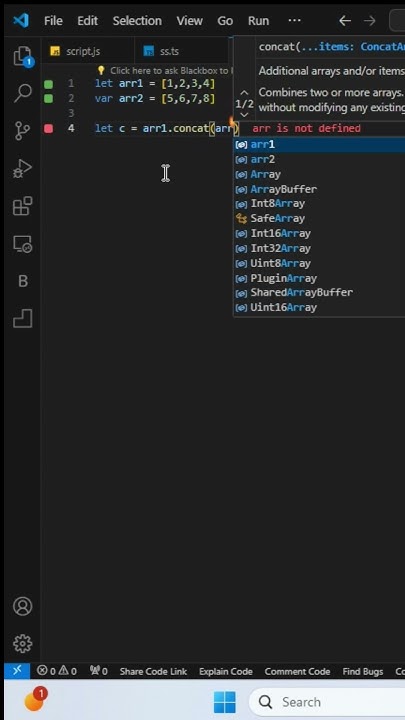The width and height of the screenshot is (405, 720).
Task: Open the Run menu
Action: [258, 21]
